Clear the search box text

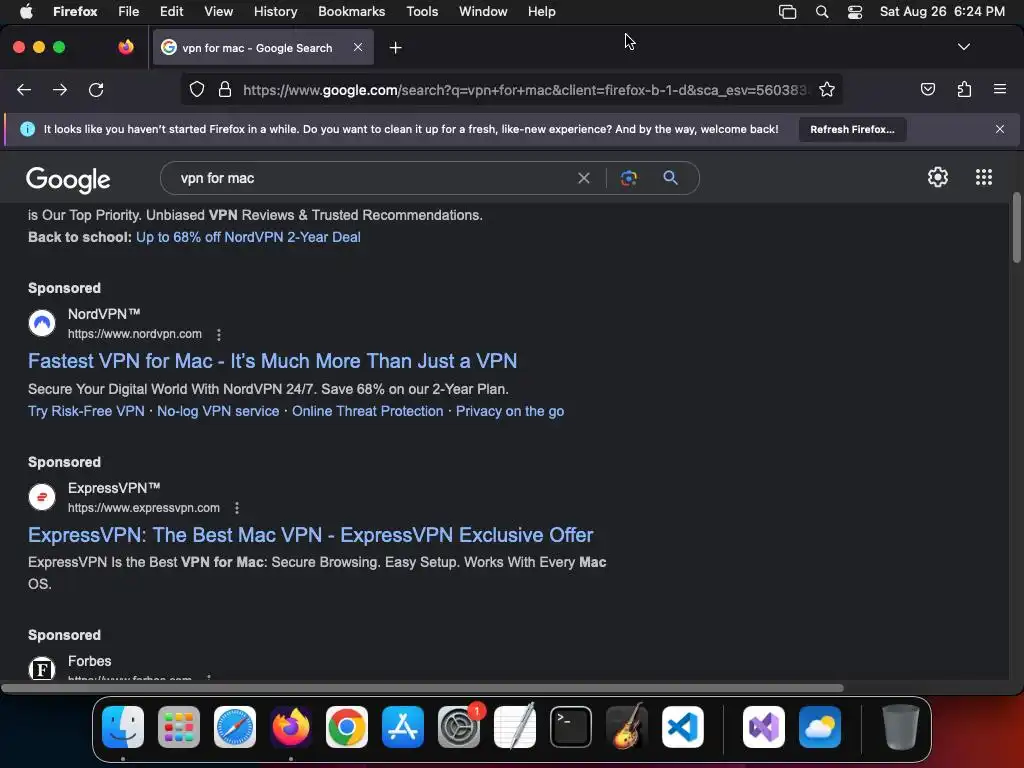tap(584, 178)
